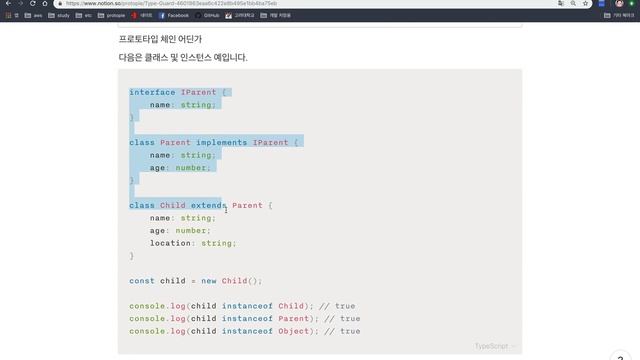Click 'child instanceof Parent' console line
This screenshot has height=360, width=640.
(245, 319)
